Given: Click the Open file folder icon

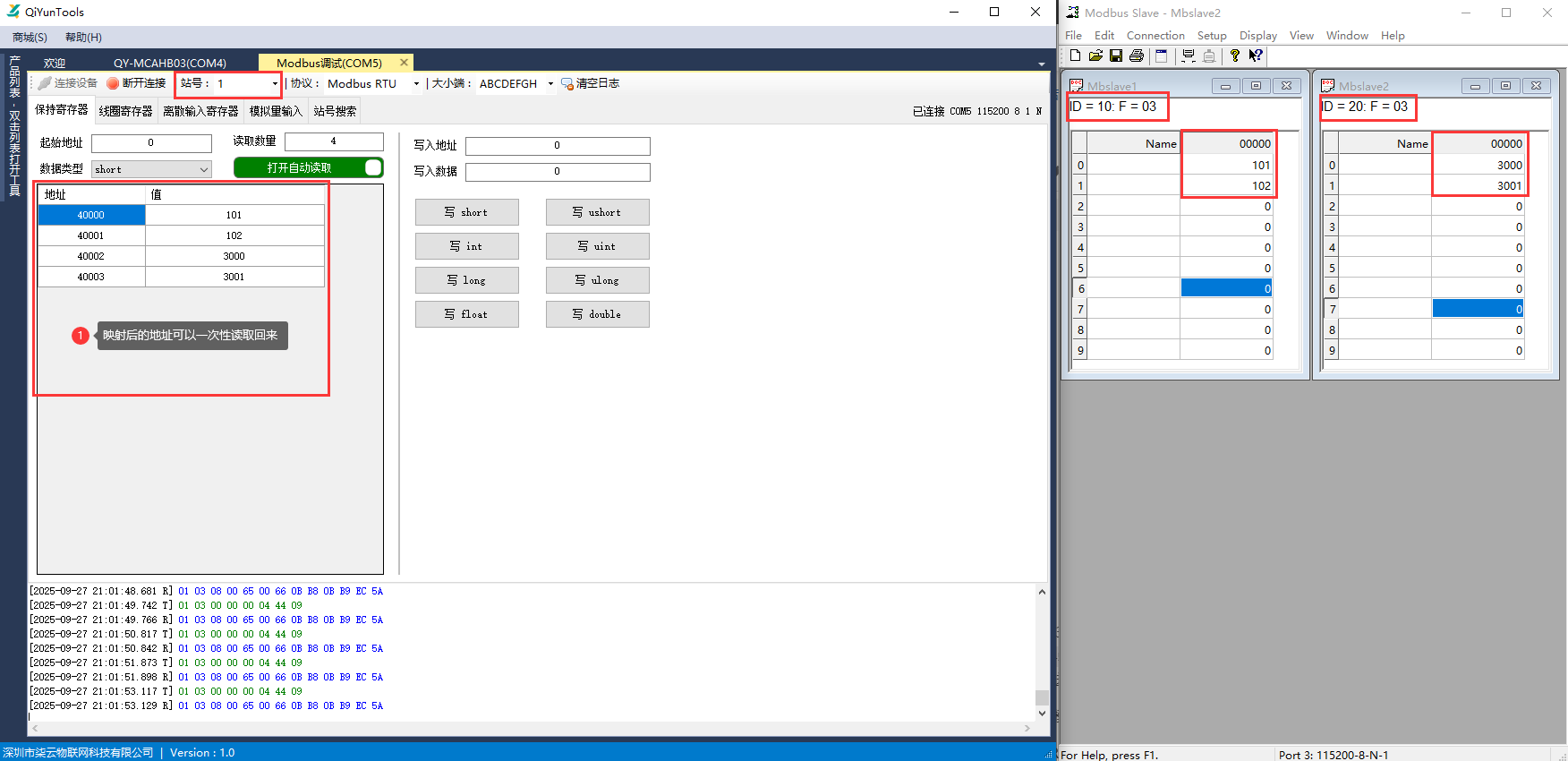Looking at the screenshot, I should (1095, 56).
